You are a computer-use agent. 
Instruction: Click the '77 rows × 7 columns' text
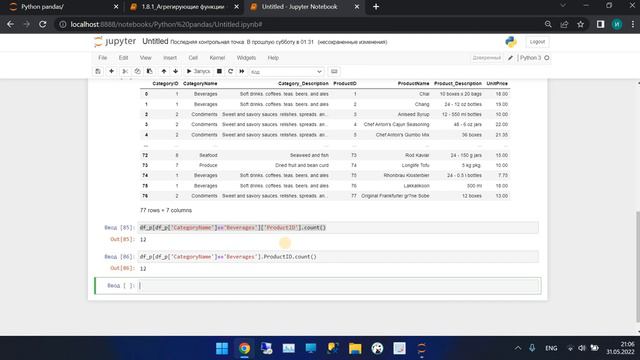pos(166,210)
